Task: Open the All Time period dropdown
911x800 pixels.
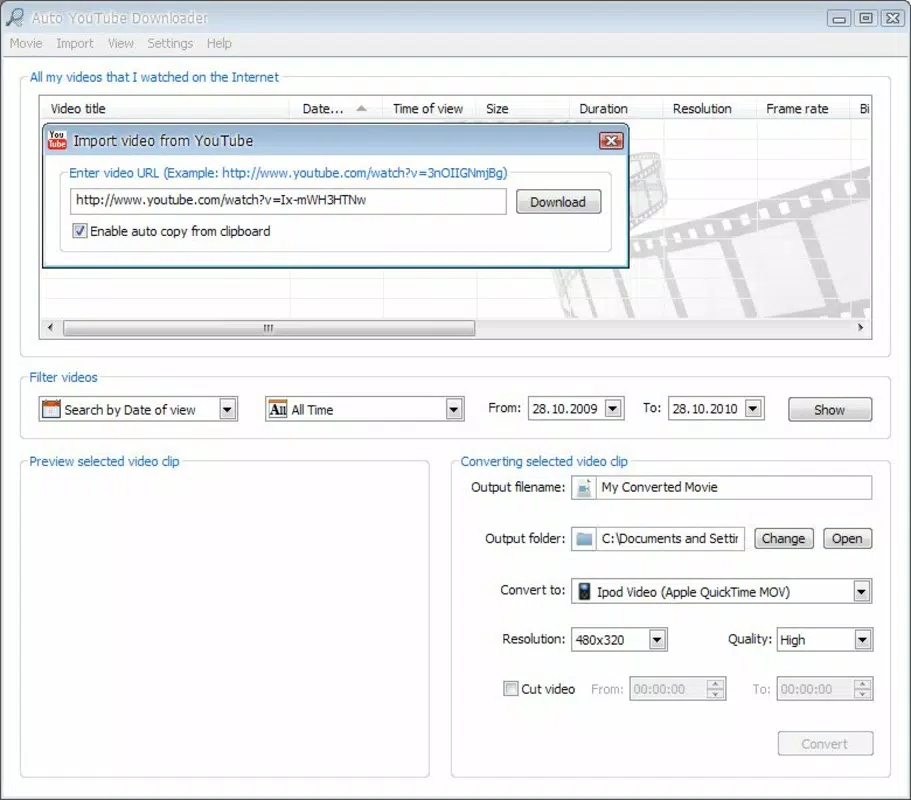Action: 454,409
